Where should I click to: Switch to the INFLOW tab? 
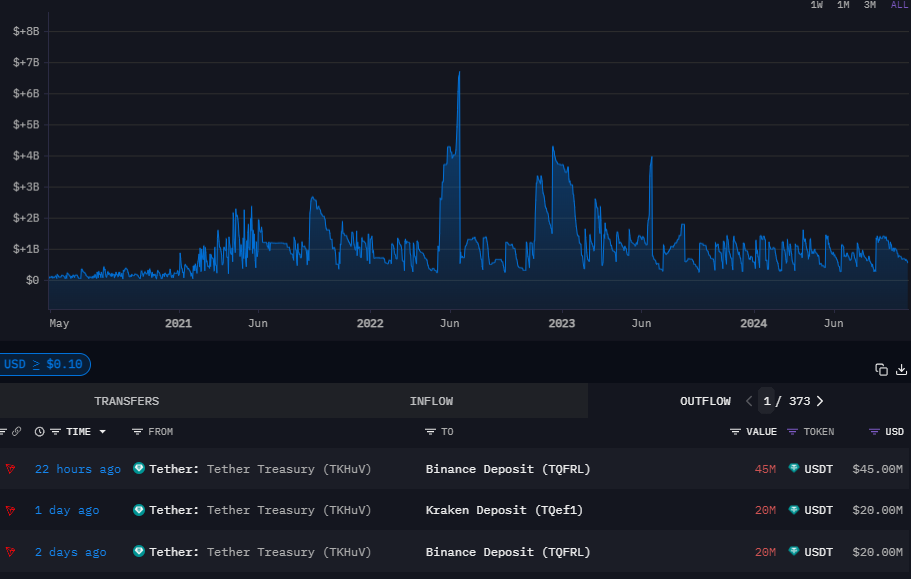(x=431, y=400)
